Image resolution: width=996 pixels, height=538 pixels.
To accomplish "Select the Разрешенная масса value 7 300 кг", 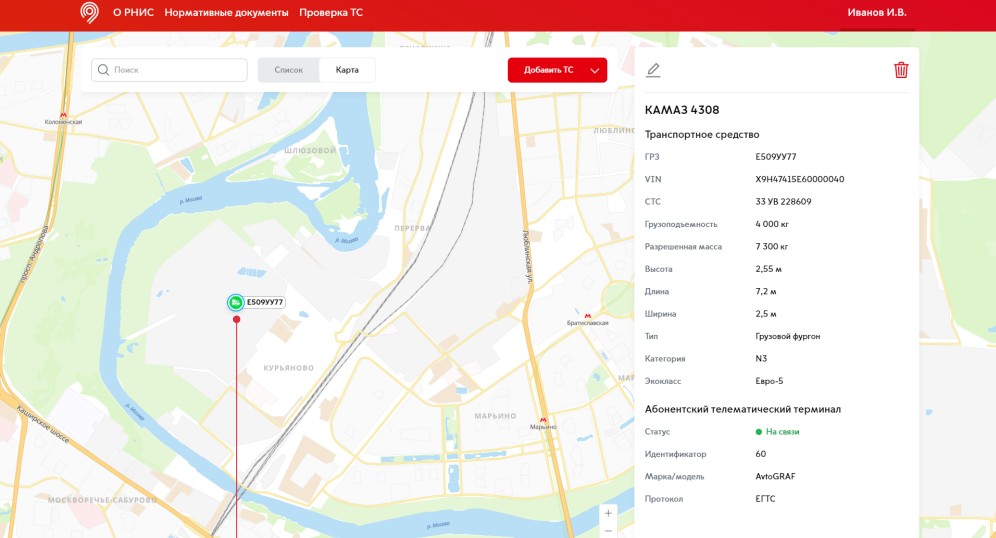I will 772,246.
